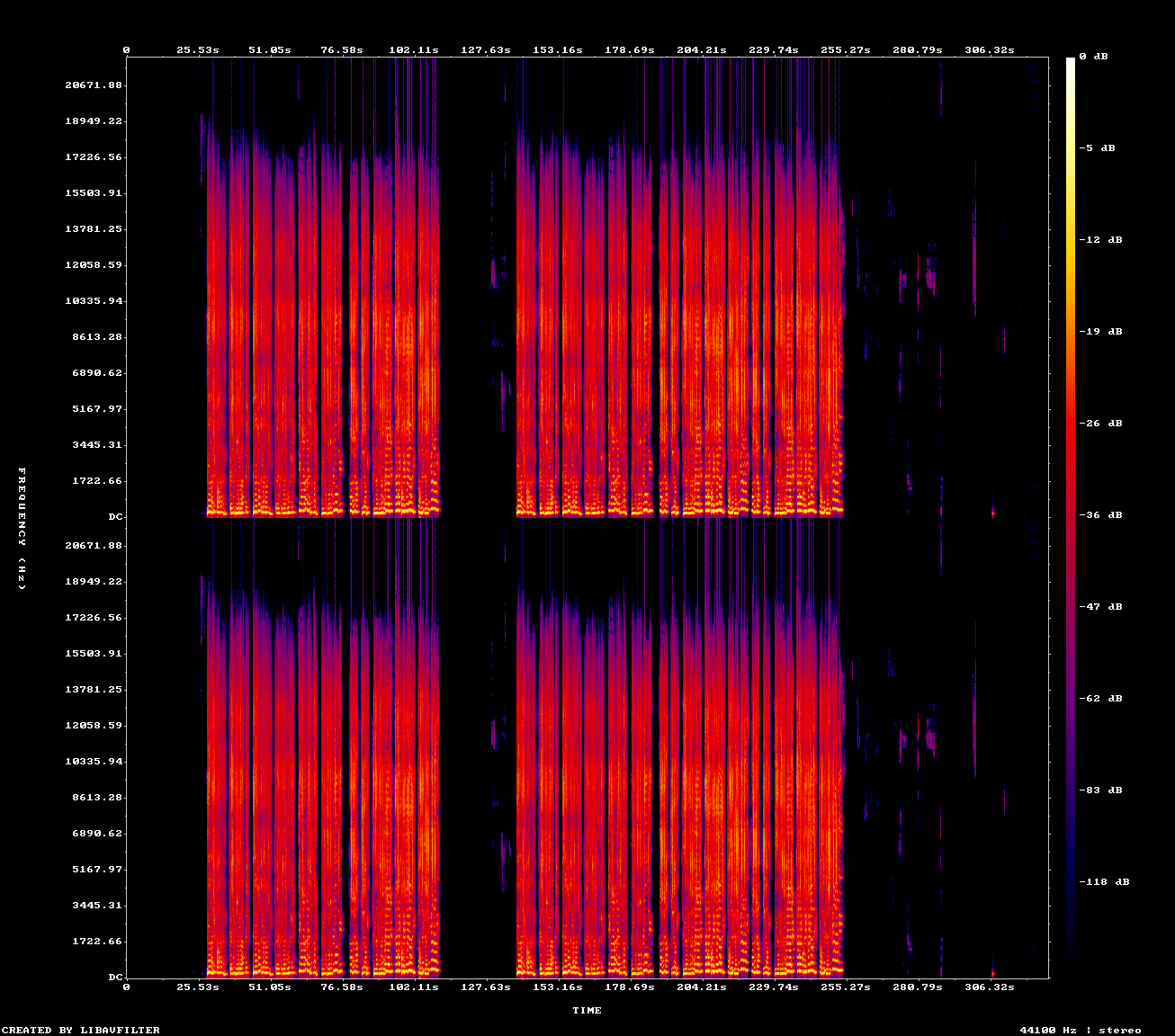This screenshot has height=1036, width=1175.
Task: Click 17226.56 label of the upper channel
Action: 94,157
